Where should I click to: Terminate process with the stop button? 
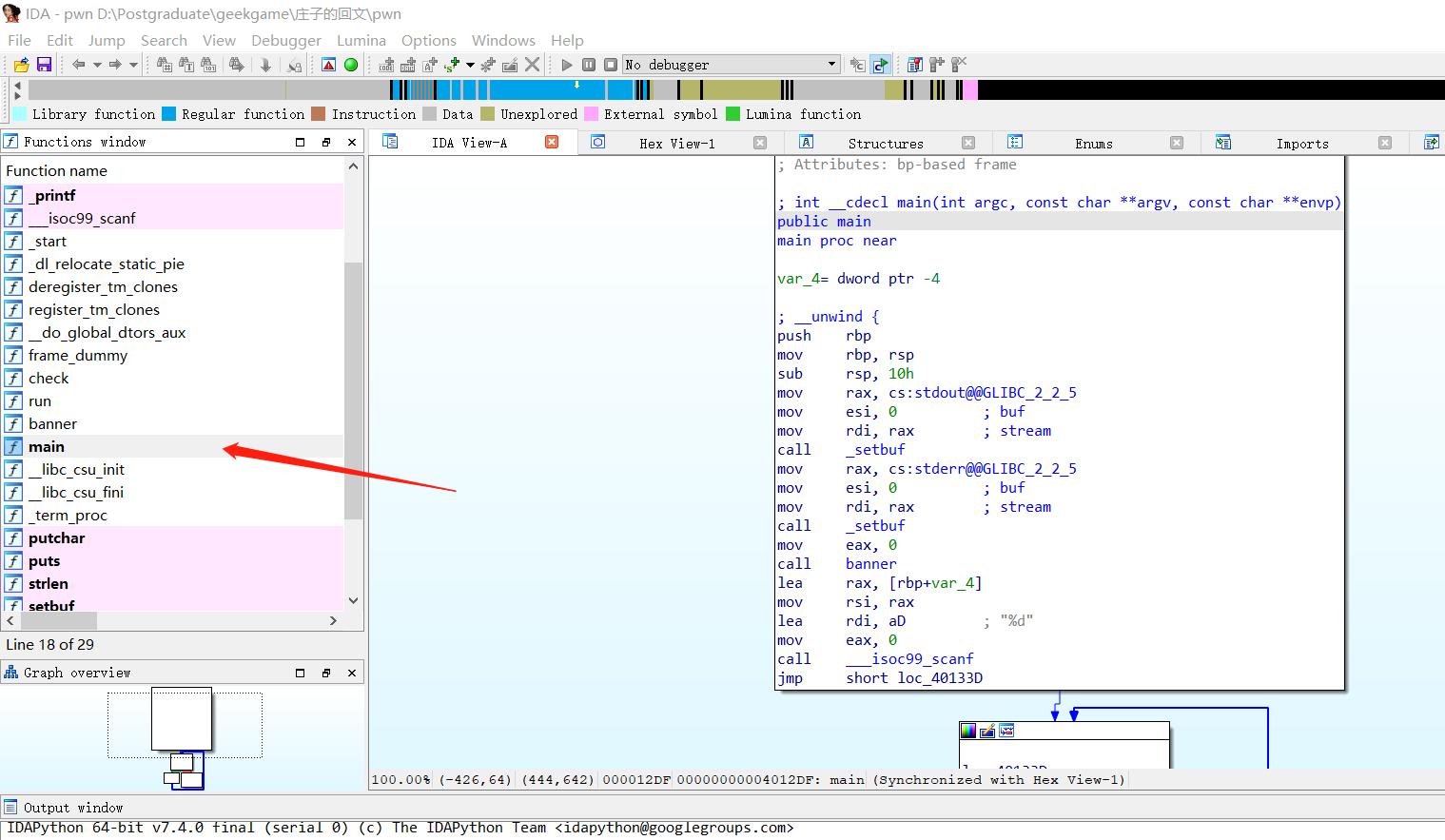[611, 65]
